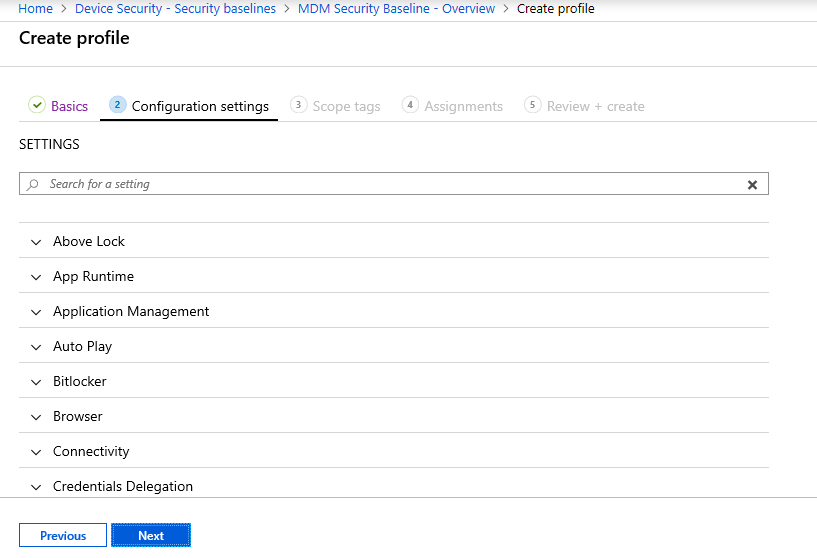Screen dimensions: 817x558
Task: Open the Auto Play section
Action: (82, 346)
